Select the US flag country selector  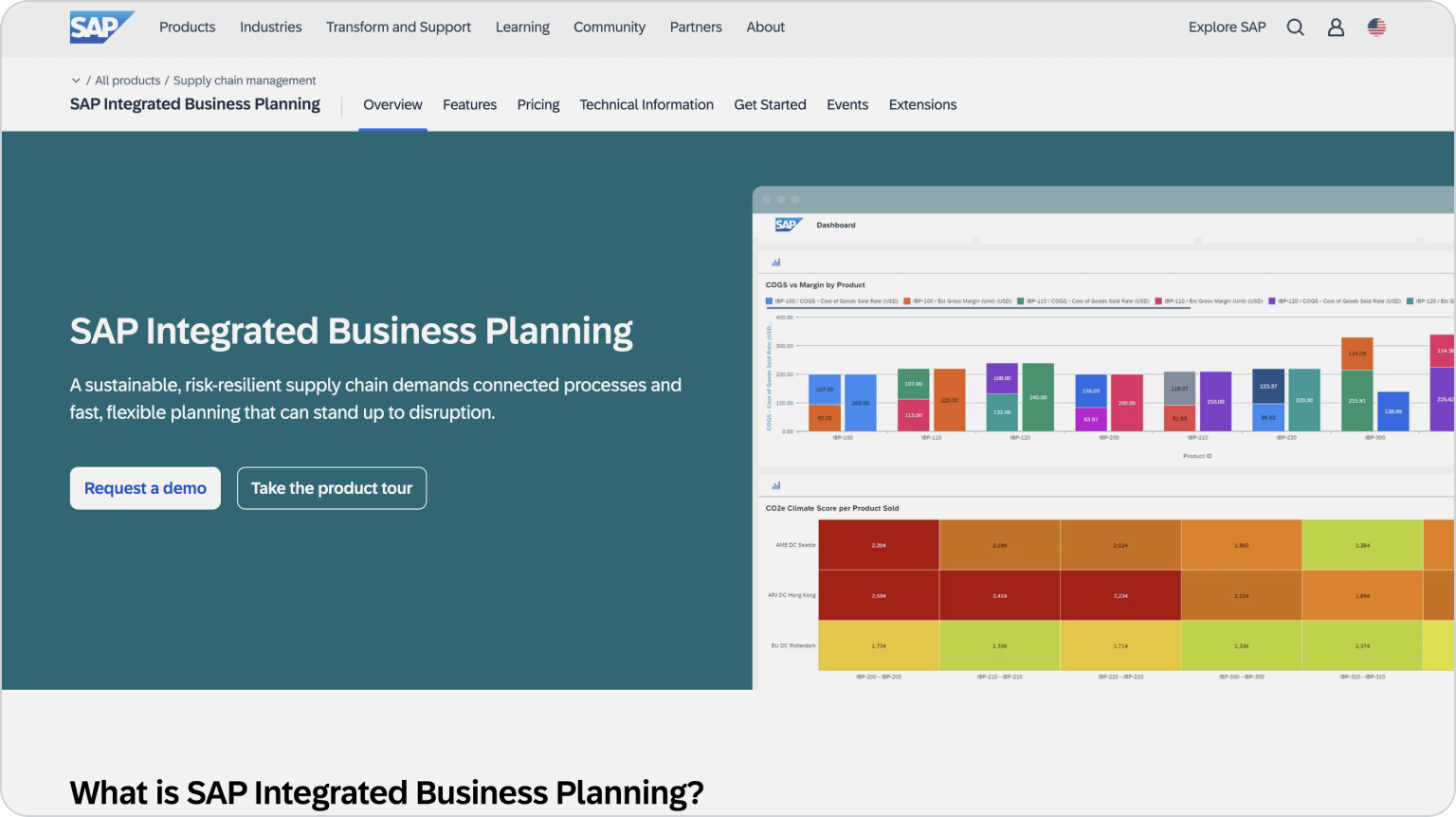pos(1376,27)
